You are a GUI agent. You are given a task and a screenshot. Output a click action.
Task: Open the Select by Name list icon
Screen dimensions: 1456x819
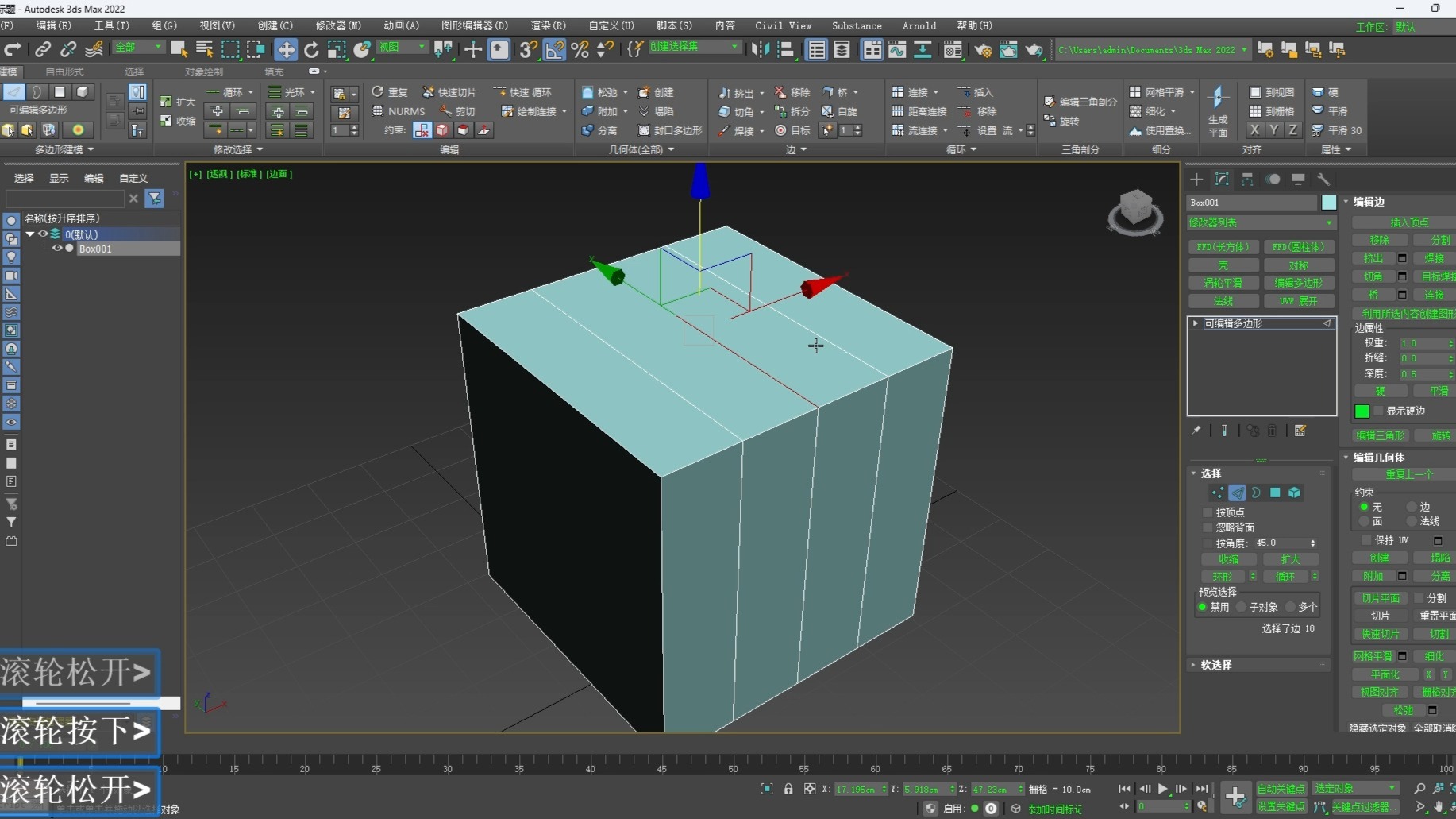click(204, 49)
